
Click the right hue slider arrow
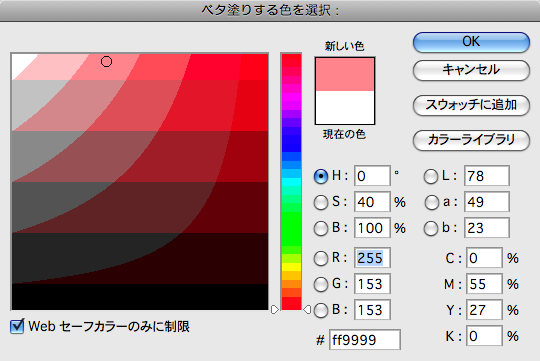click(307, 309)
